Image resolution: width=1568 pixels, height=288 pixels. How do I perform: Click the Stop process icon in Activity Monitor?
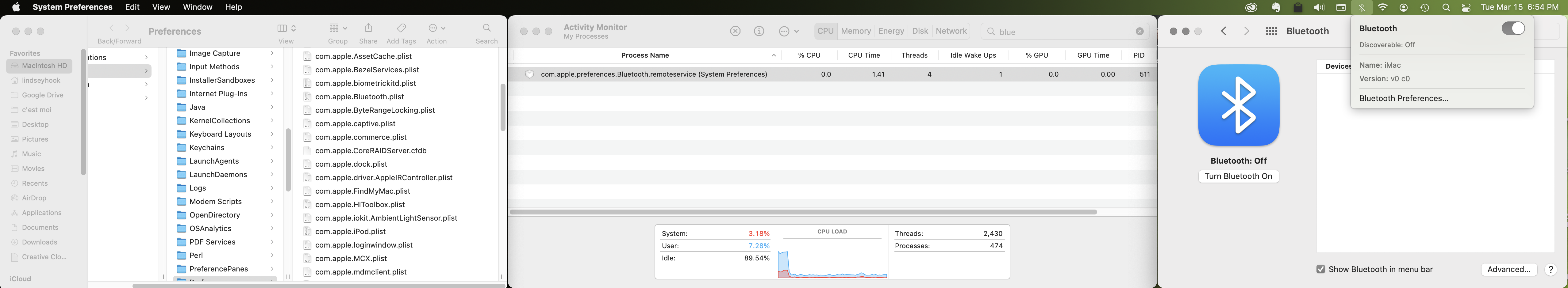pos(735,31)
